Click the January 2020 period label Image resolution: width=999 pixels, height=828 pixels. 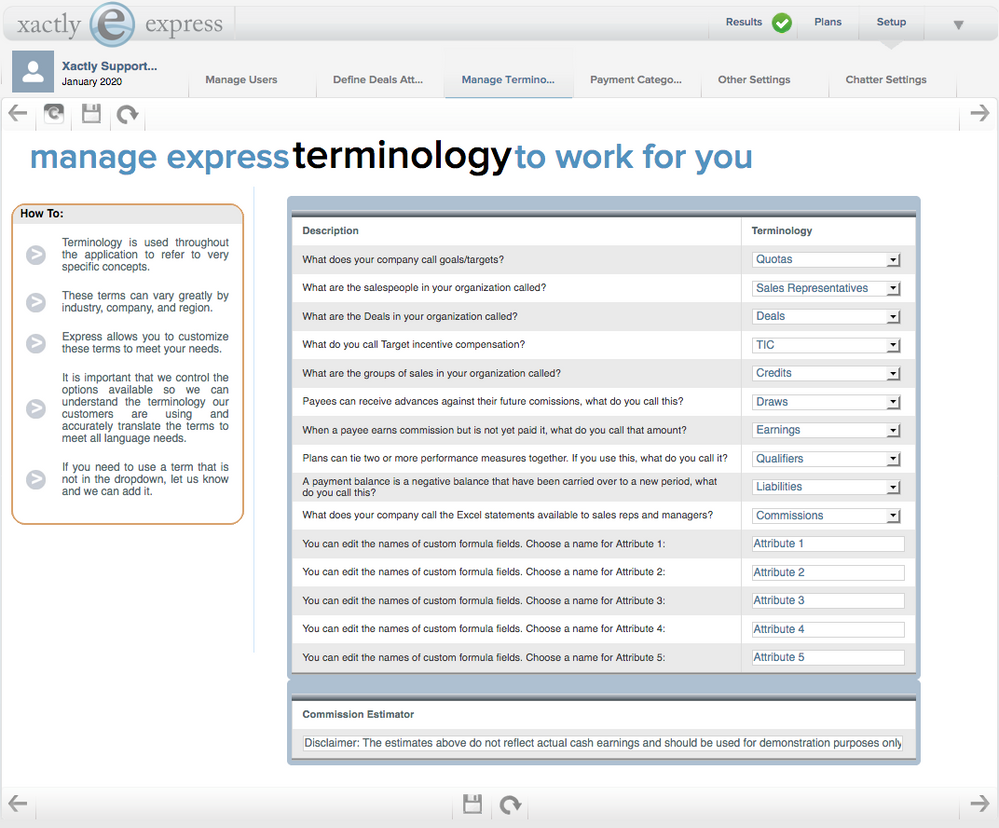(x=92, y=82)
